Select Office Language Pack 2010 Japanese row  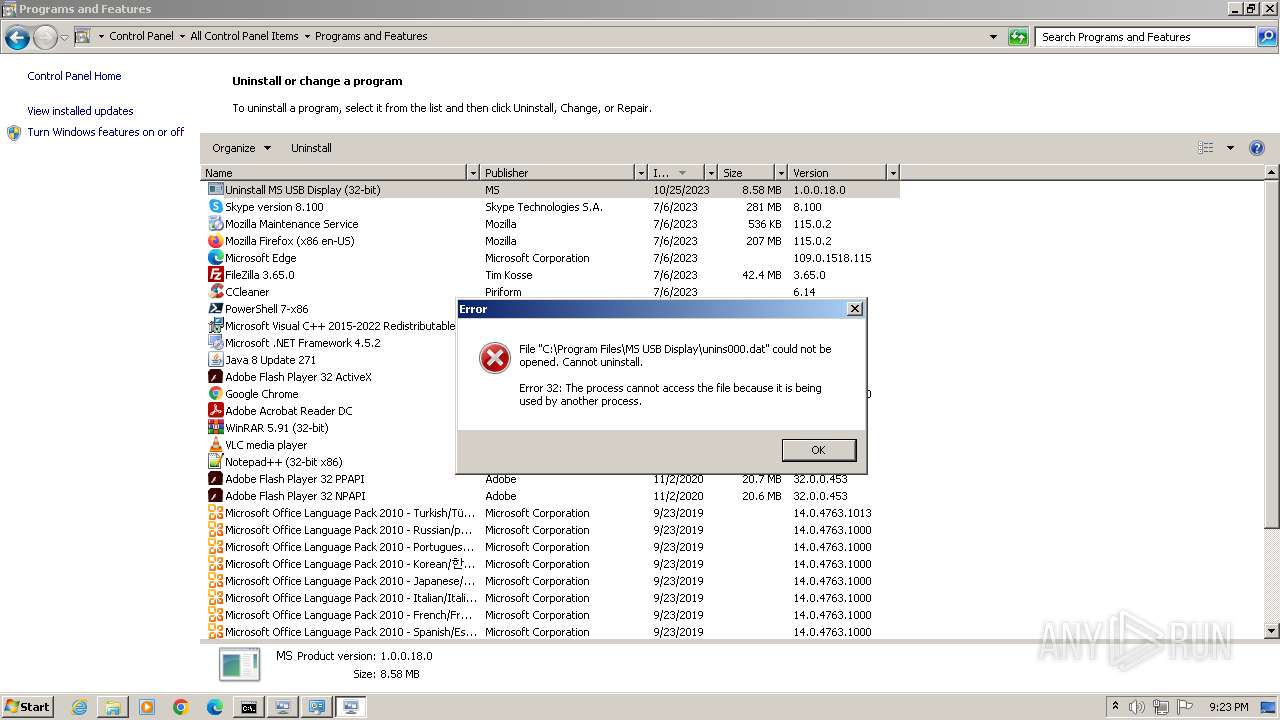pyautogui.click(x=551, y=581)
